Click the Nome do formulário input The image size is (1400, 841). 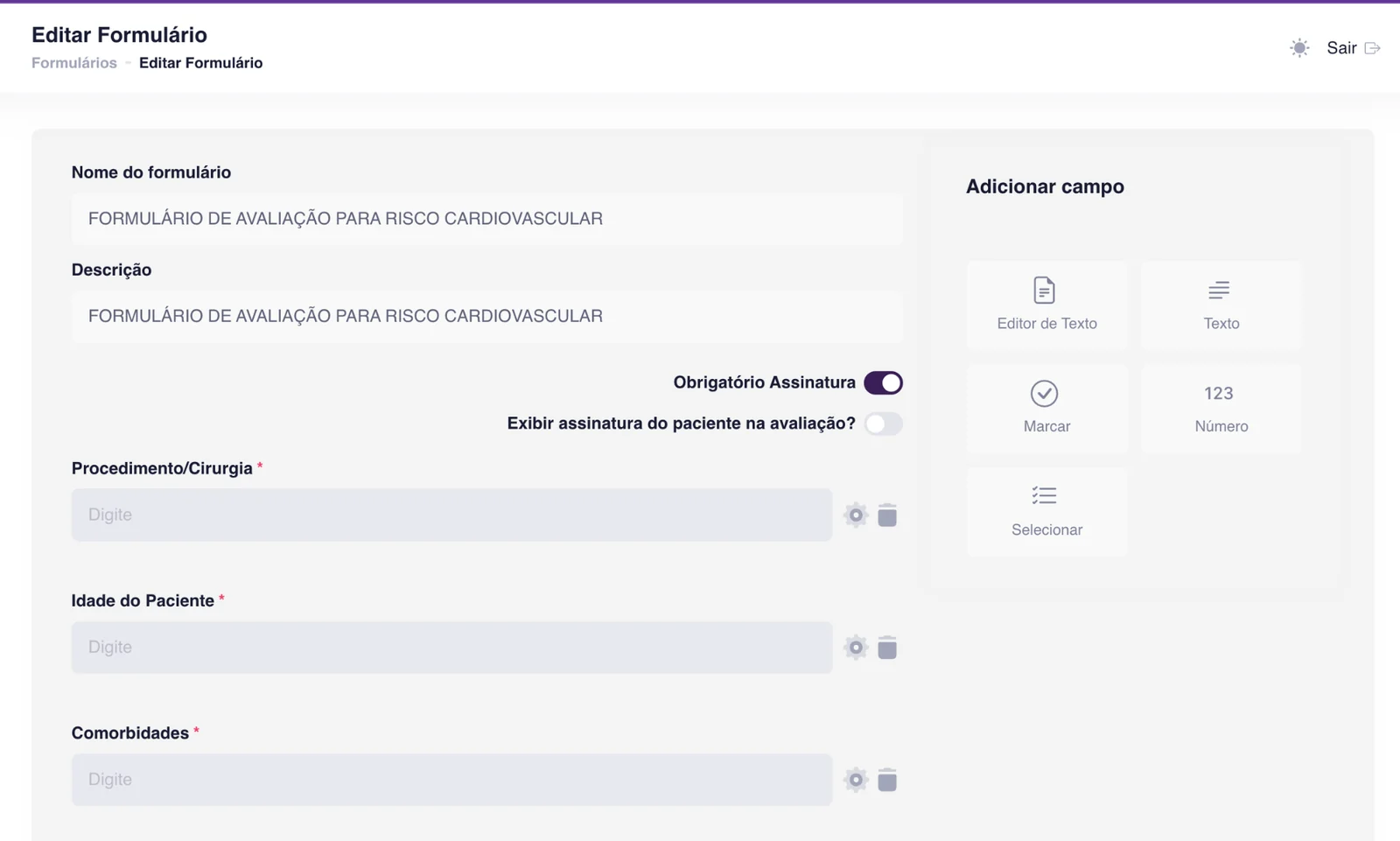[x=486, y=219]
